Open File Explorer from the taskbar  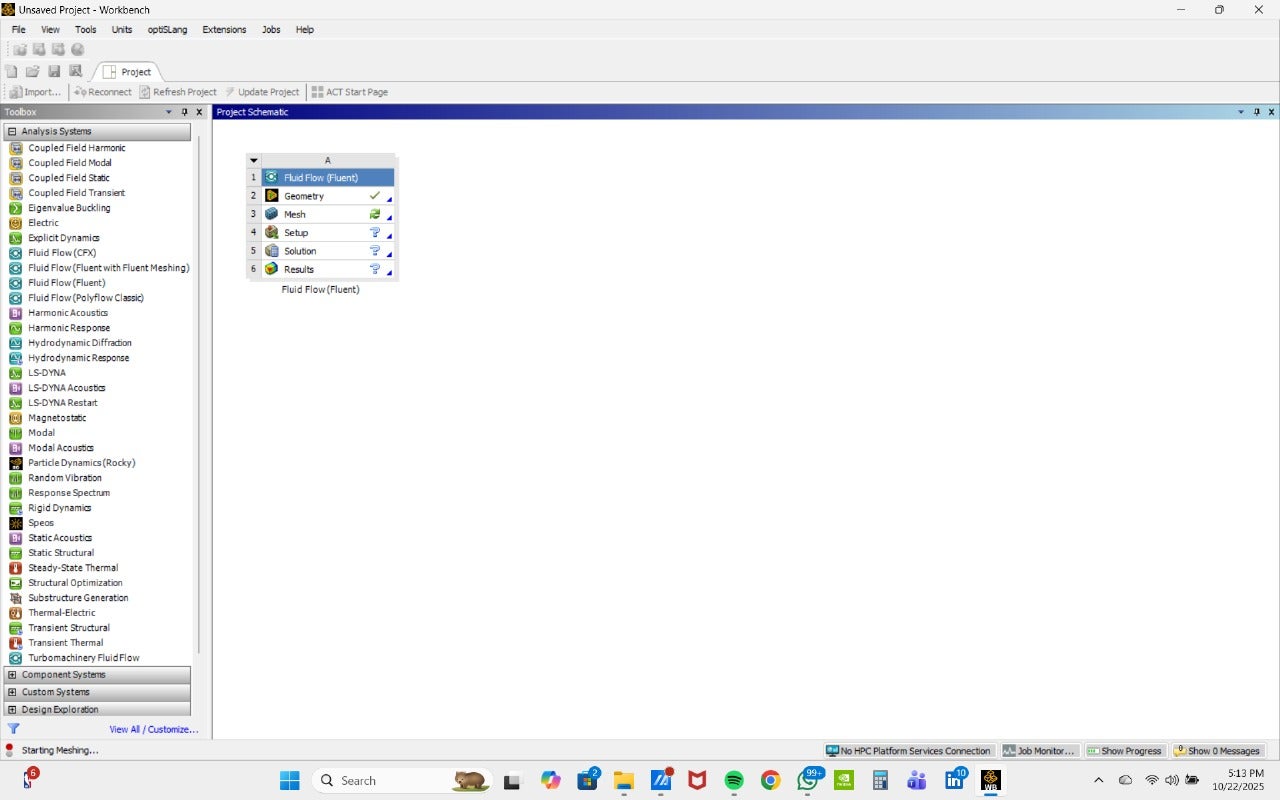click(624, 780)
